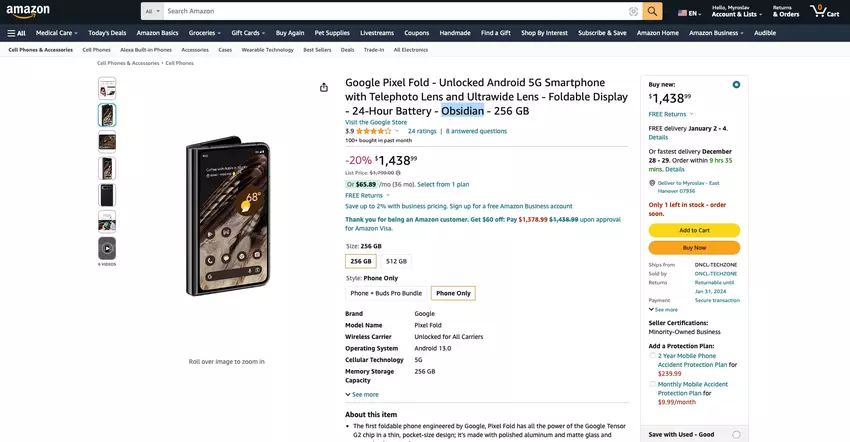Screen dimensions: 850x442
Task: Select the second product image thumbnail
Action: (x=107, y=115)
